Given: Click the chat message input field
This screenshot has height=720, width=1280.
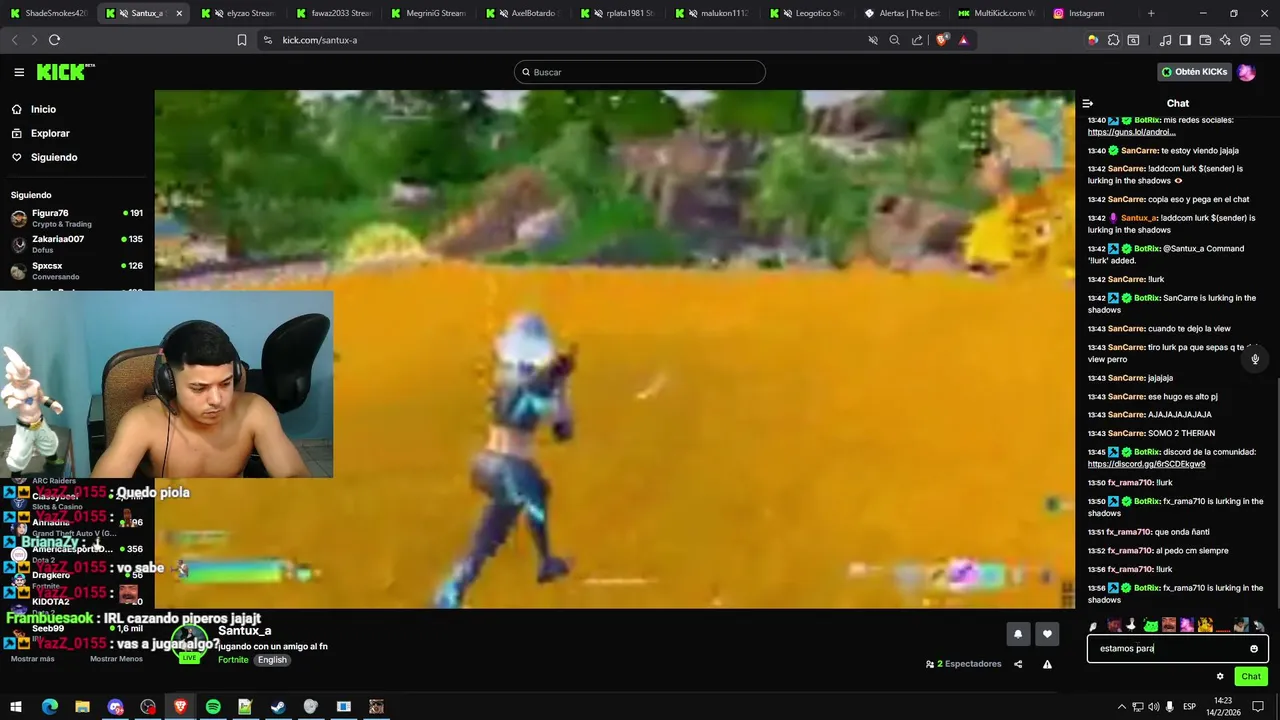Looking at the screenshot, I should (x=1177, y=649).
